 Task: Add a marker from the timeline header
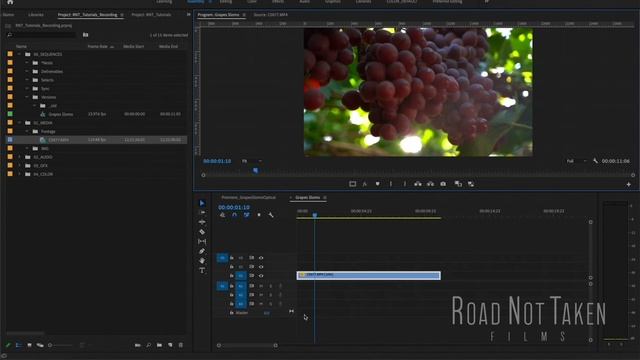[259, 215]
